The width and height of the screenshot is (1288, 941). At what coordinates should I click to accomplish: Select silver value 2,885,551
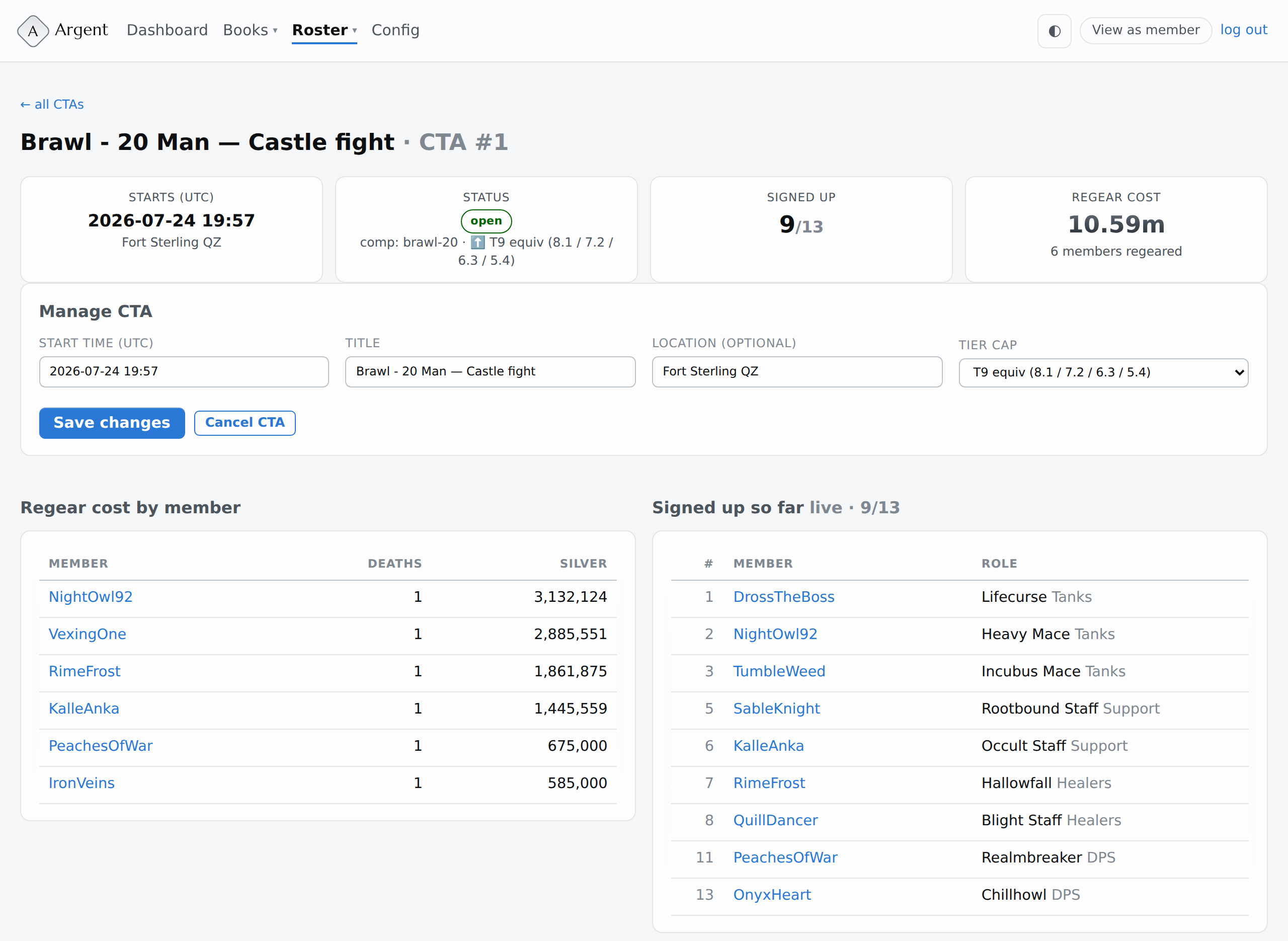click(x=570, y=634)
